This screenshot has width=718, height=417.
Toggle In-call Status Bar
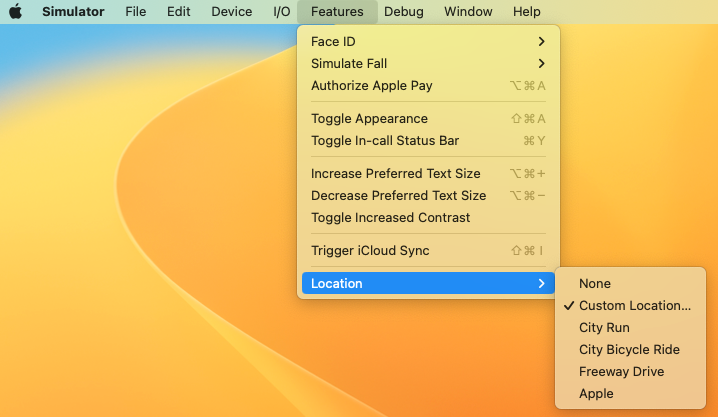428,141
